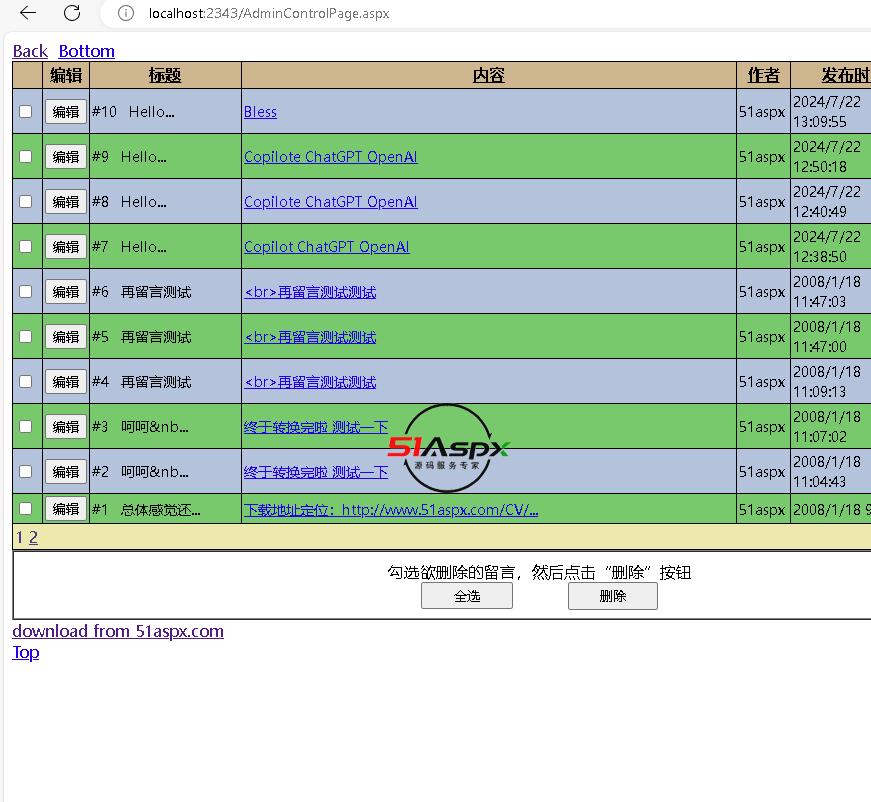Reload the page with refresh icon

[x=72, y=13]
